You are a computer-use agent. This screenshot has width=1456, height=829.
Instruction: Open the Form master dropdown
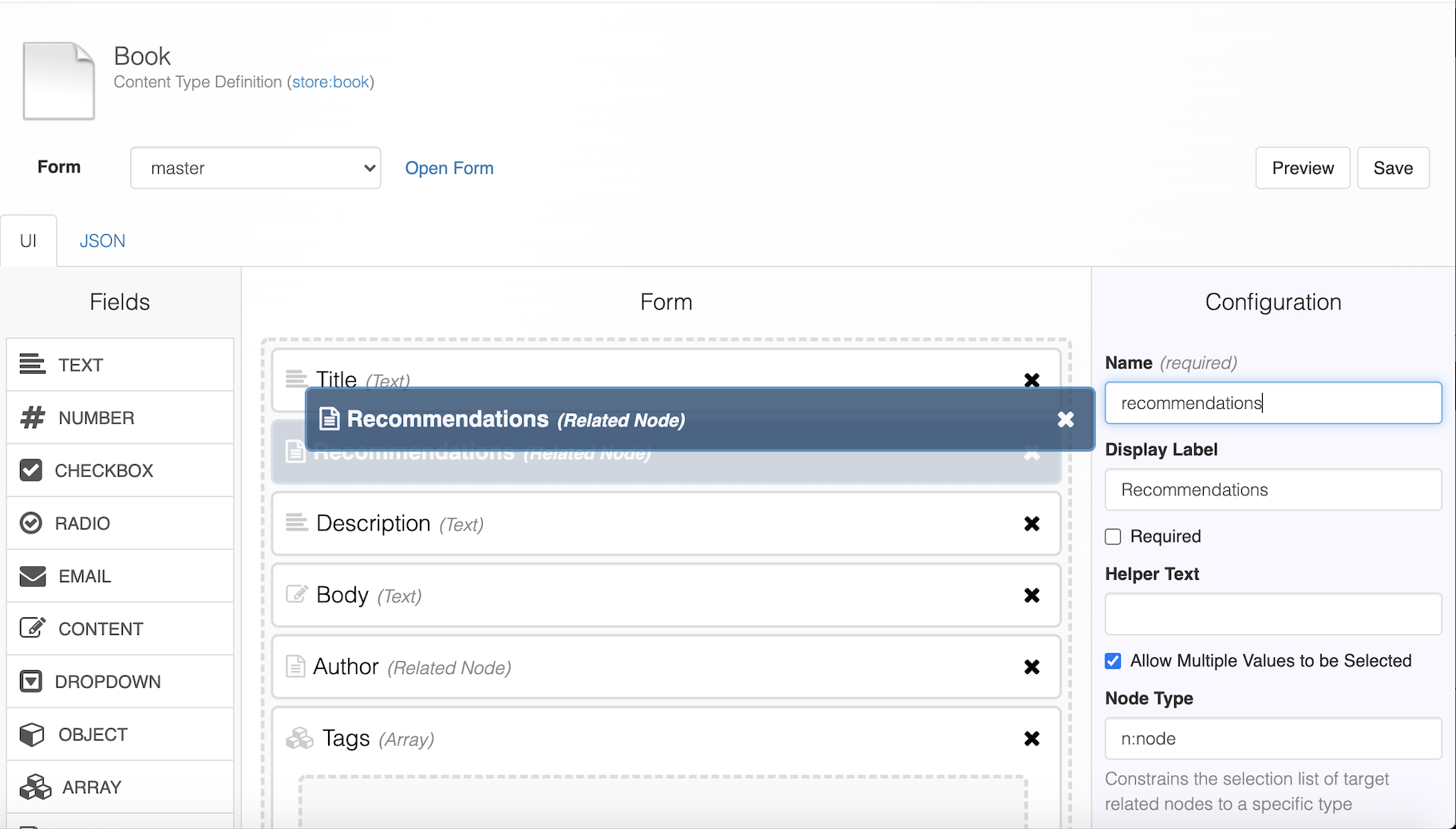(x=255, y=168)
